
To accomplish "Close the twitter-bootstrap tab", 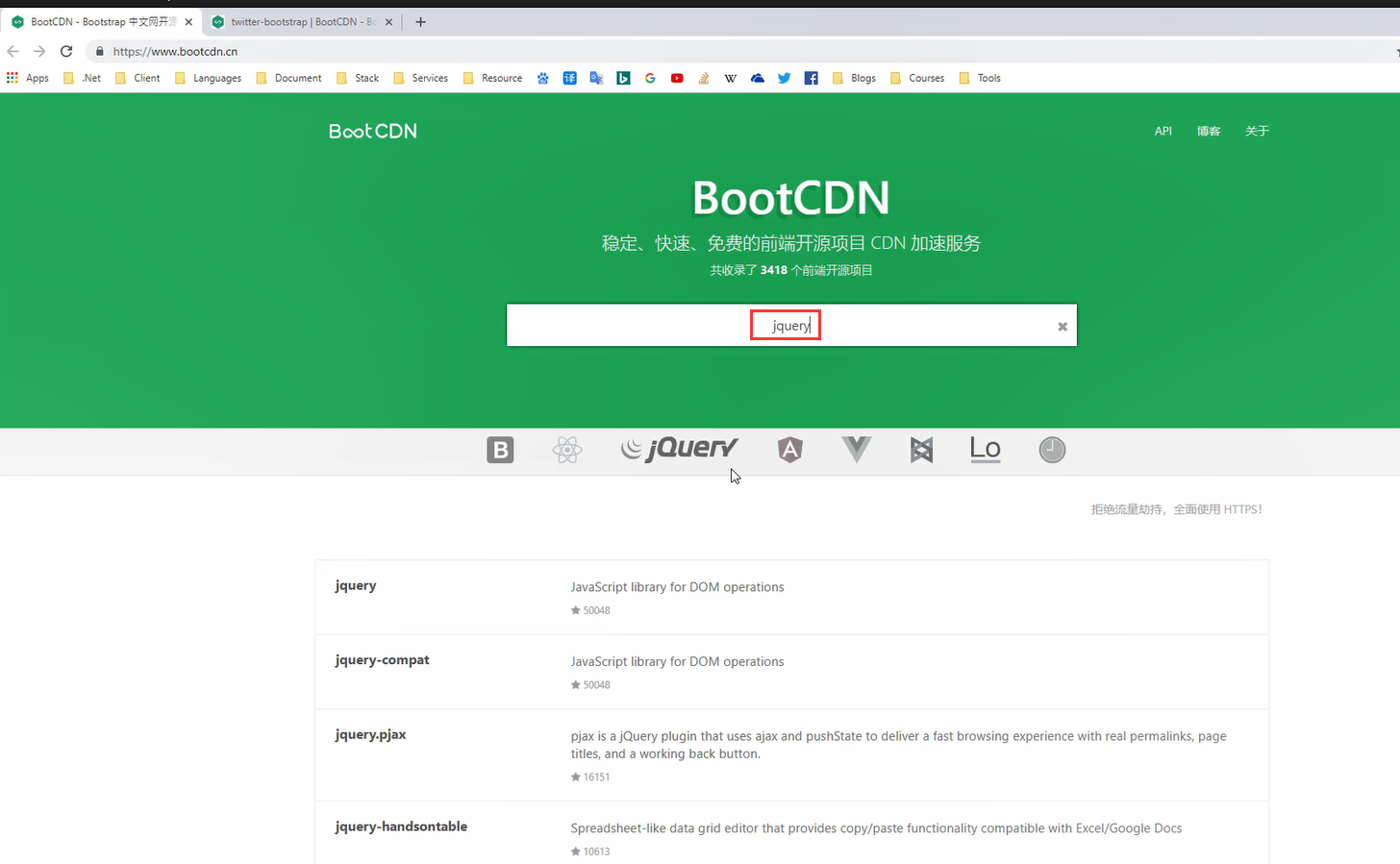I will point(389,21).
